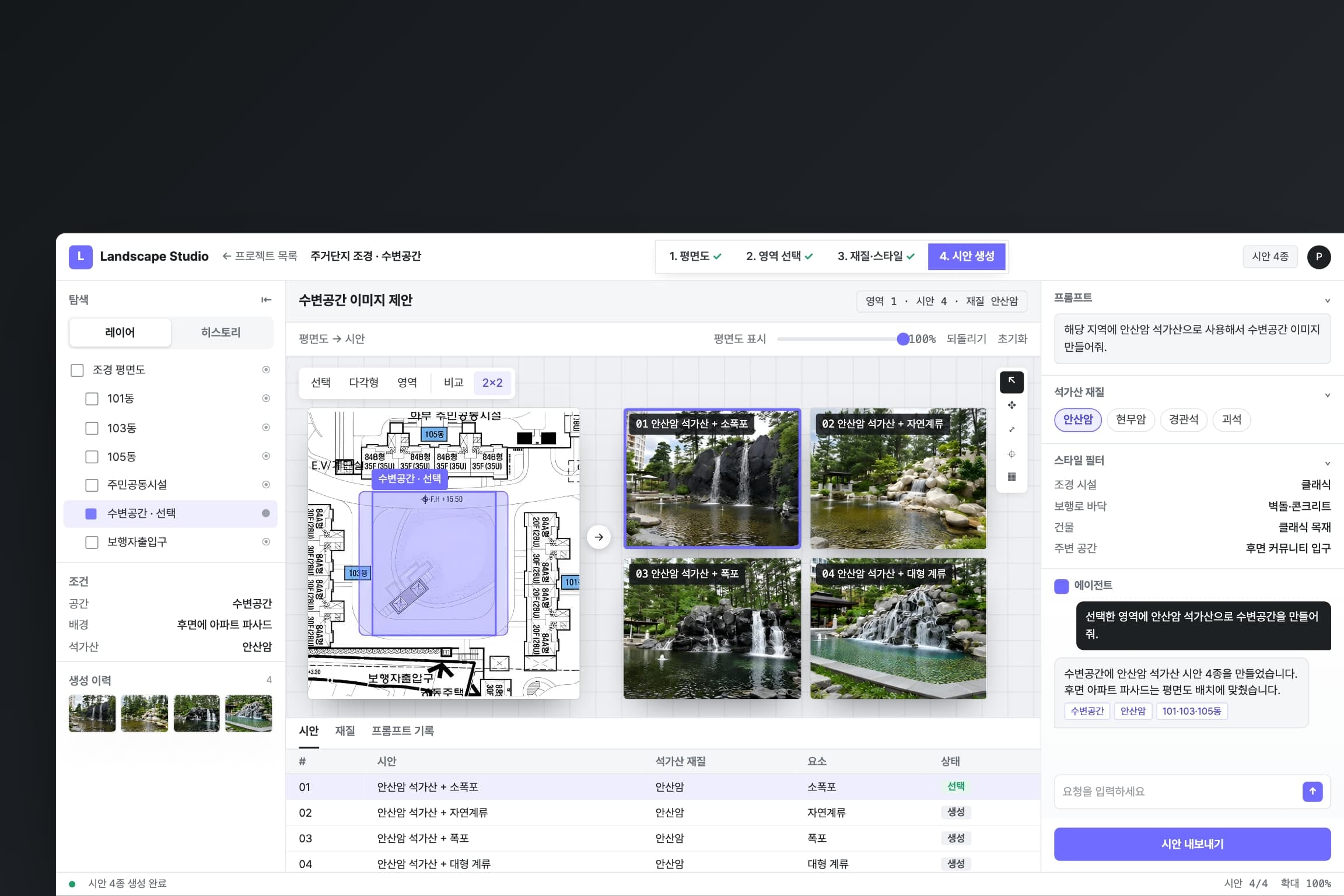Viewport: 1344px width, 896px height.
Task: Return via 프로젝트 목록 link
Action: (260, 256)
